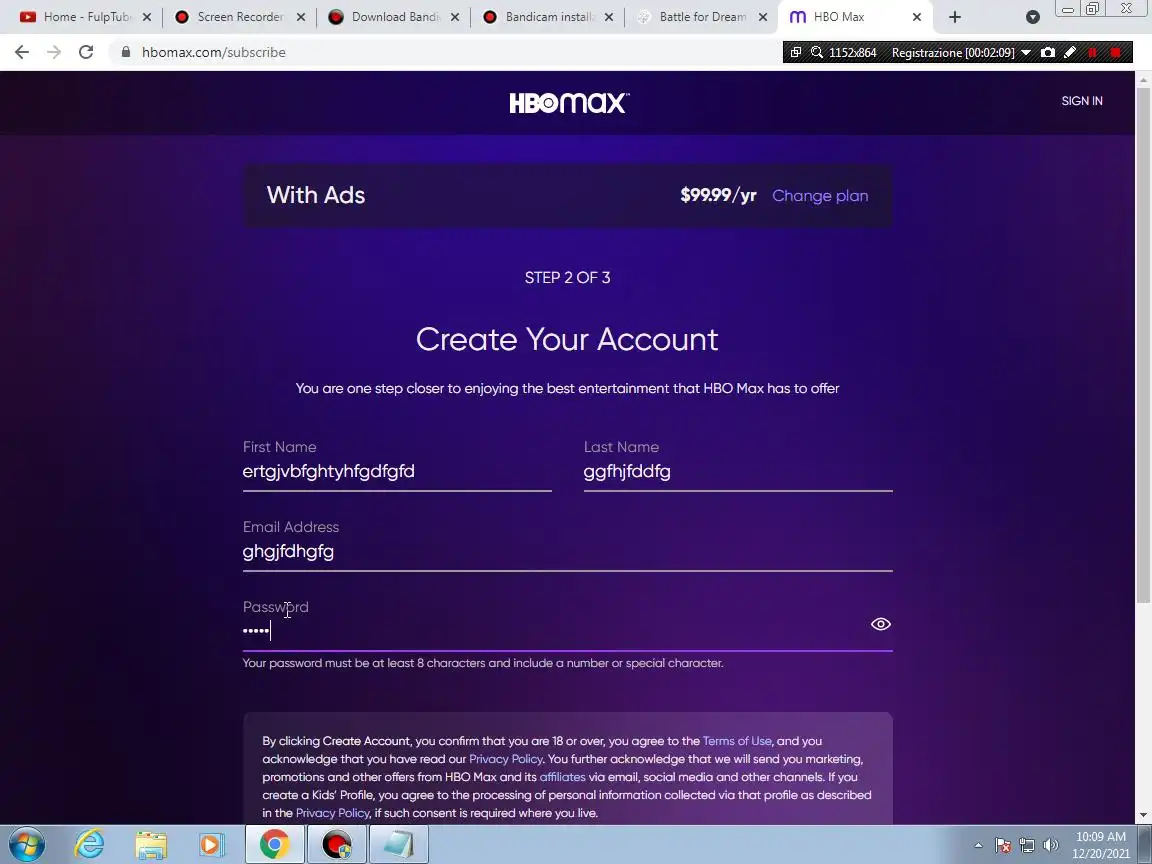Close the Bandicam install tab

click(x=609, y=17)
